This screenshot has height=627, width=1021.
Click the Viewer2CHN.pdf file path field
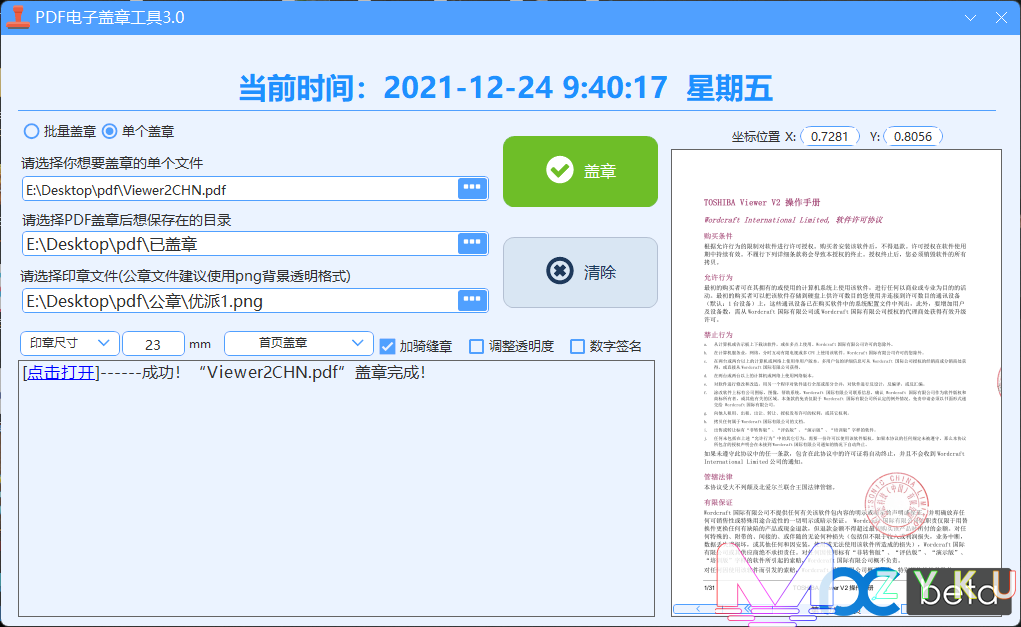[240, 189]
